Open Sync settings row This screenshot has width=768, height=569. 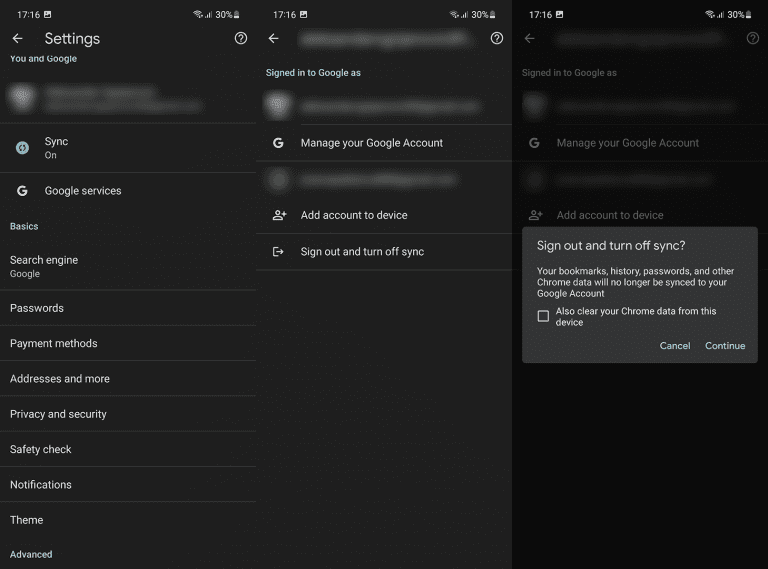point(128,147)
